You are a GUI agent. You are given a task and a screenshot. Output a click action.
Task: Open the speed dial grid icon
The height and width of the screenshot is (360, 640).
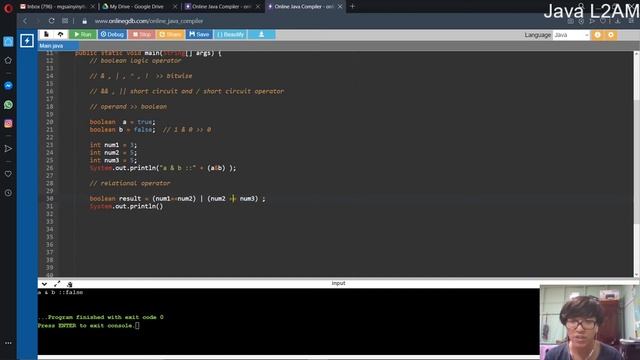(65, 21)
